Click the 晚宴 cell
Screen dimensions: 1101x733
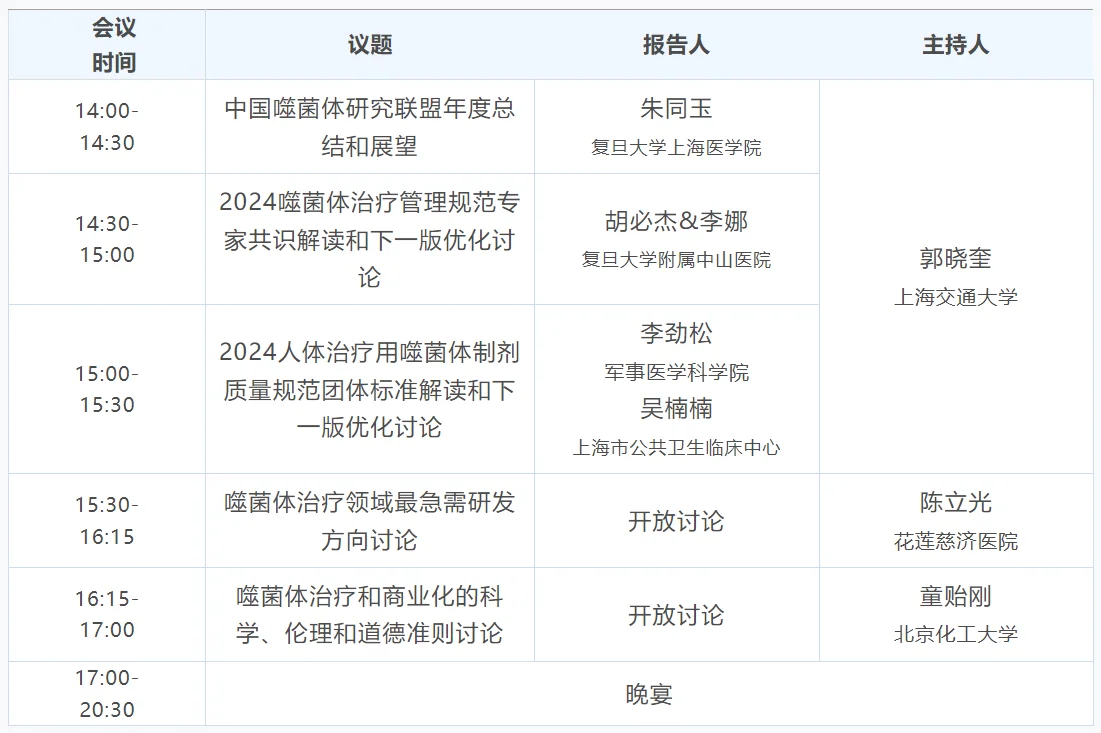pyautogui.click(x=649, y=694)
